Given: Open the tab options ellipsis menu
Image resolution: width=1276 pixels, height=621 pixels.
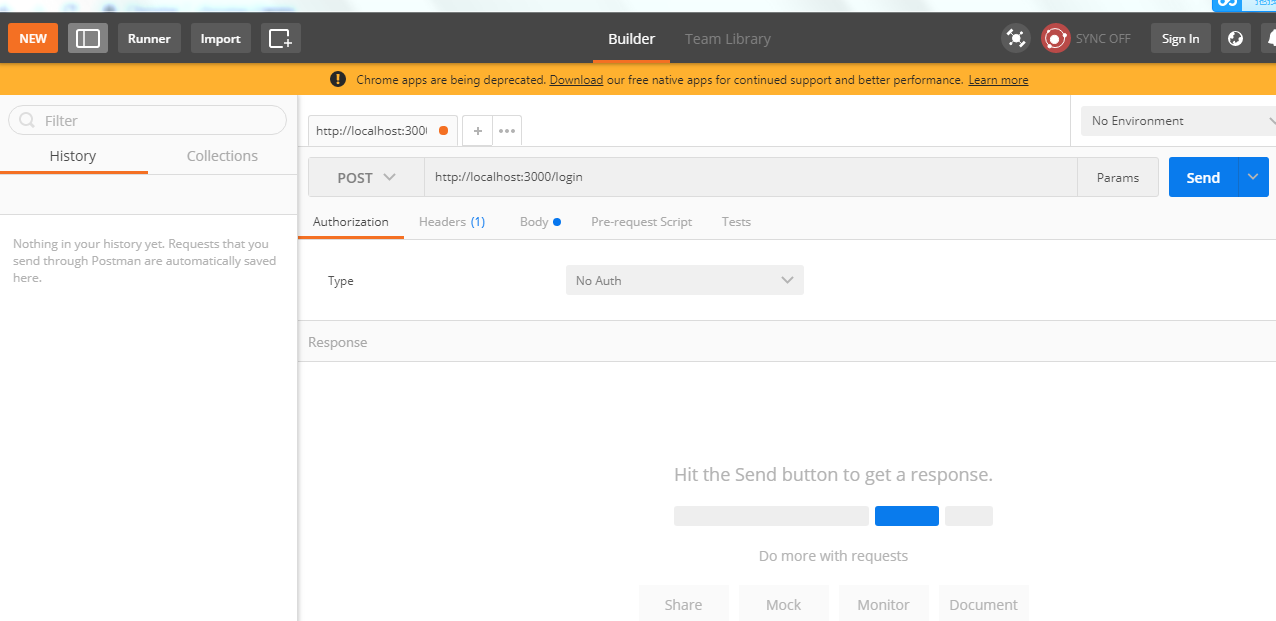Looking at the screenshot, I should pyautogui.click(x=507, y=131).
